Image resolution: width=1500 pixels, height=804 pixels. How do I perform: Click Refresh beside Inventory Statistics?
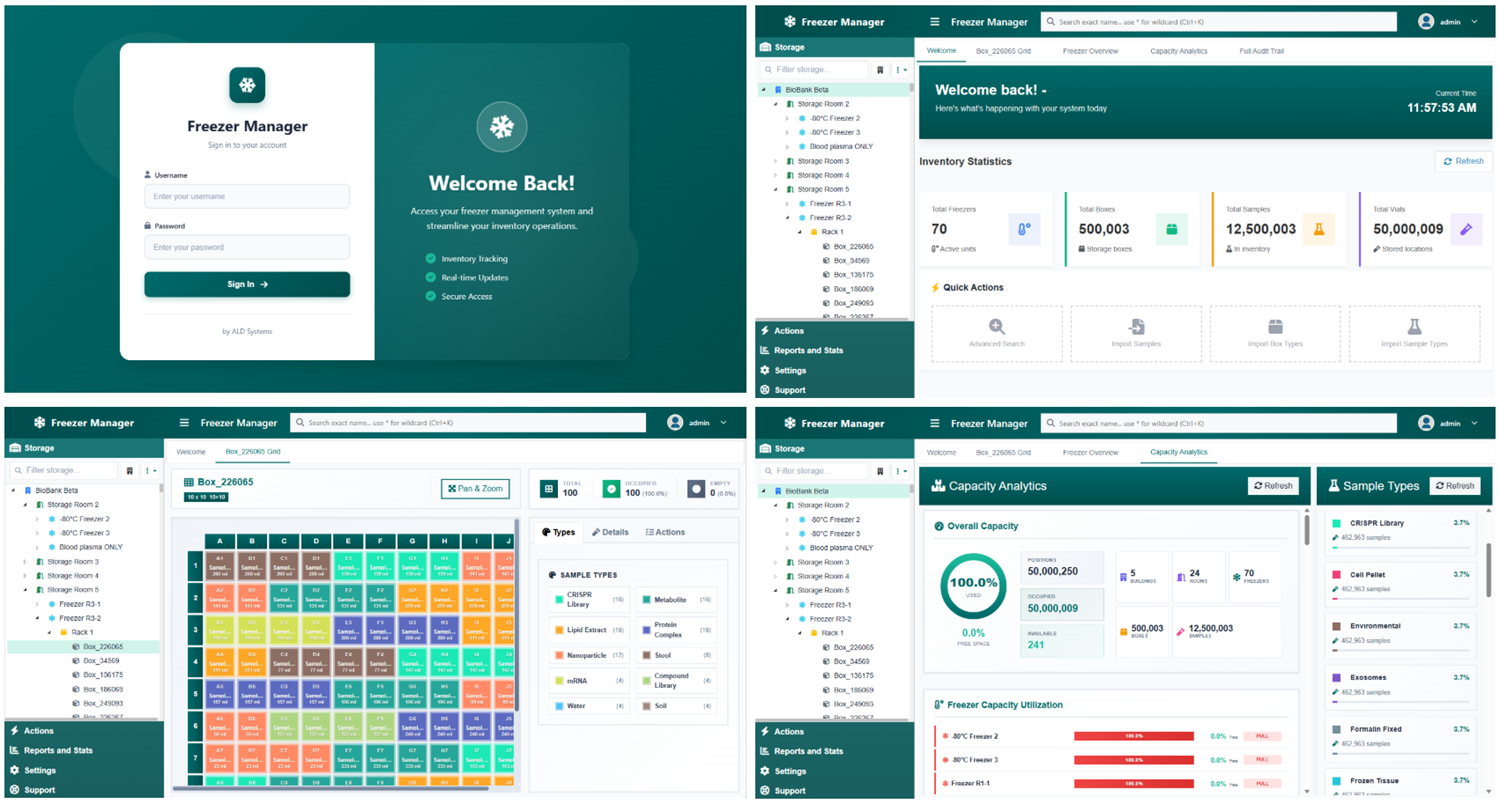click(x=1463, y=161)
